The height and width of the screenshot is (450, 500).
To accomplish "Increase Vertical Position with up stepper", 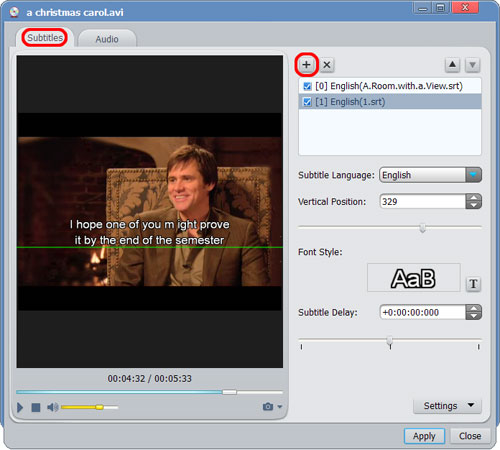I will tap(474, 197).
